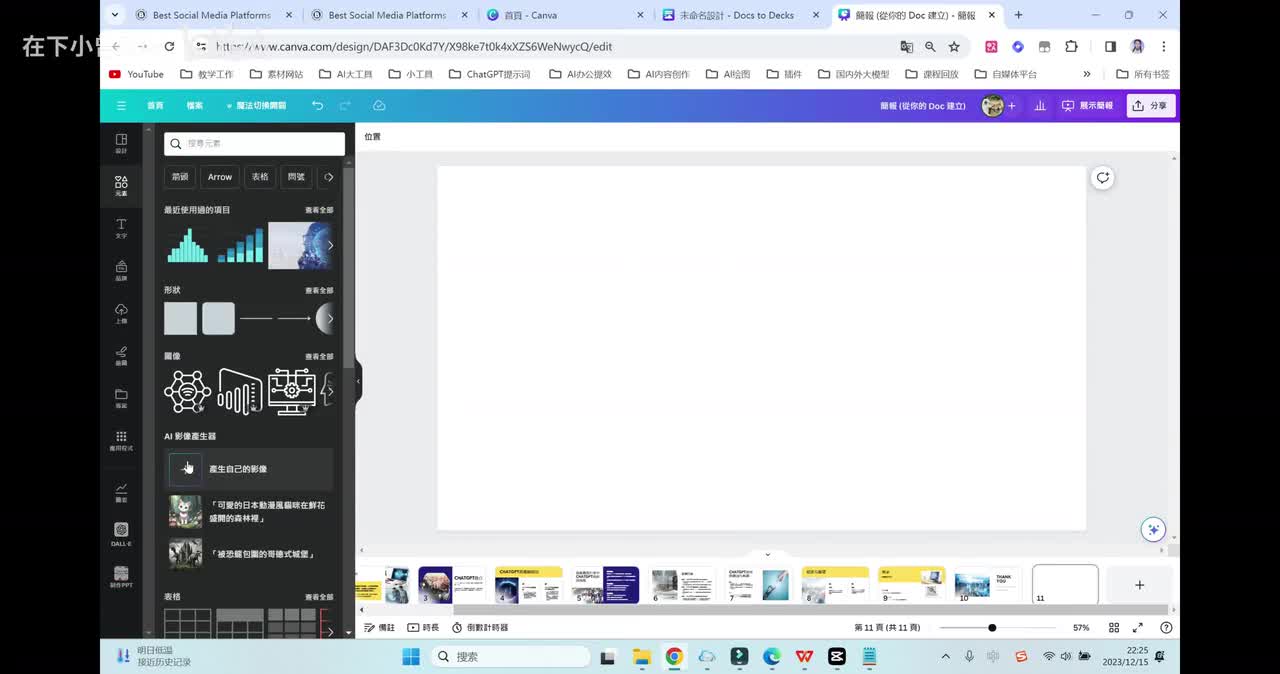Click the zoom slider handle

[992, 628]
